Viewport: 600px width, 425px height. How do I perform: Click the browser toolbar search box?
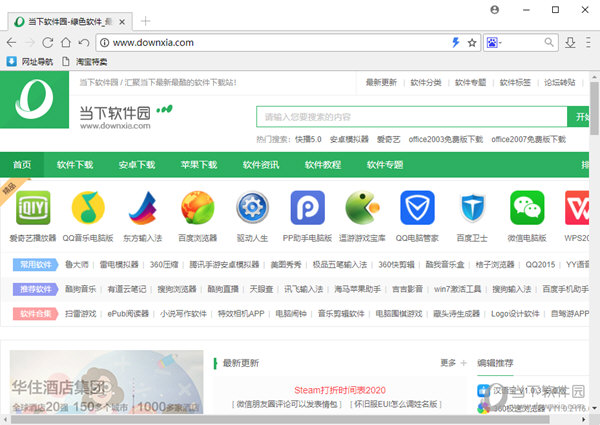[x=523, y=42]
